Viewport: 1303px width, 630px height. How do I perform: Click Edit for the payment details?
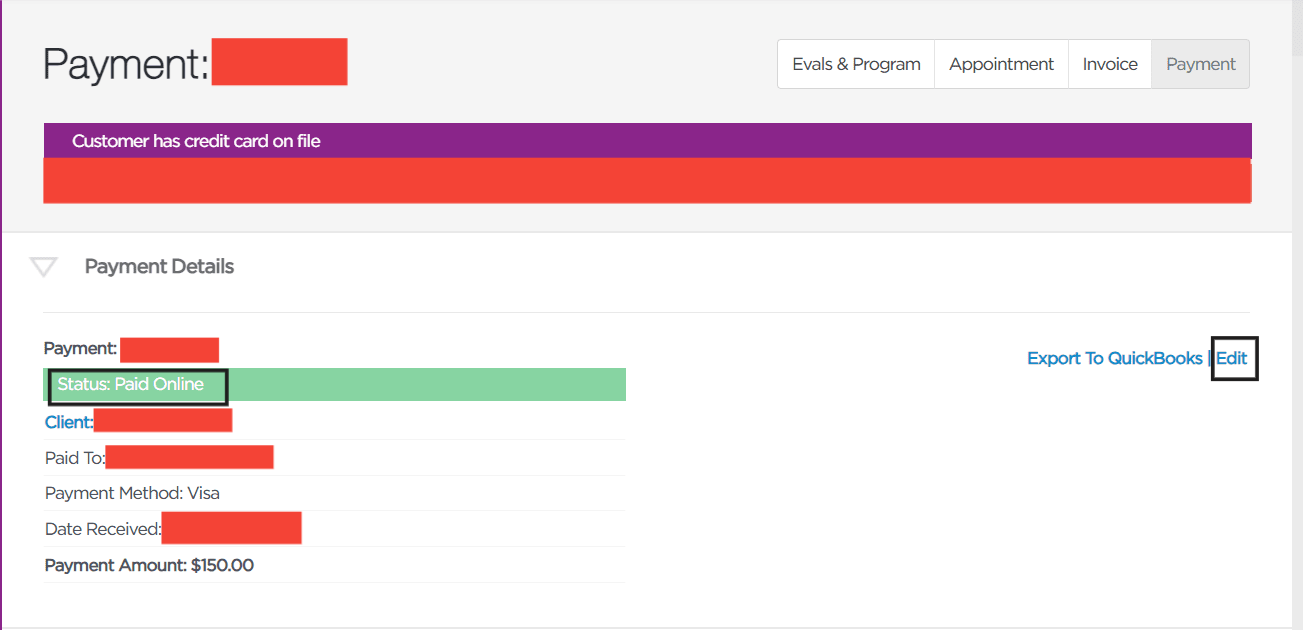1232,358
